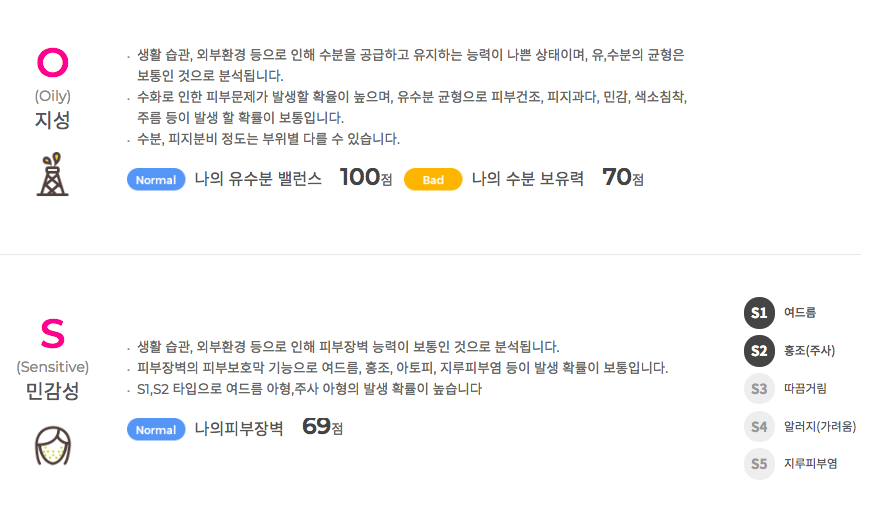884x510 pixels.
Task: Click the 69점 skin barrier score
Action: coord(323,427)
